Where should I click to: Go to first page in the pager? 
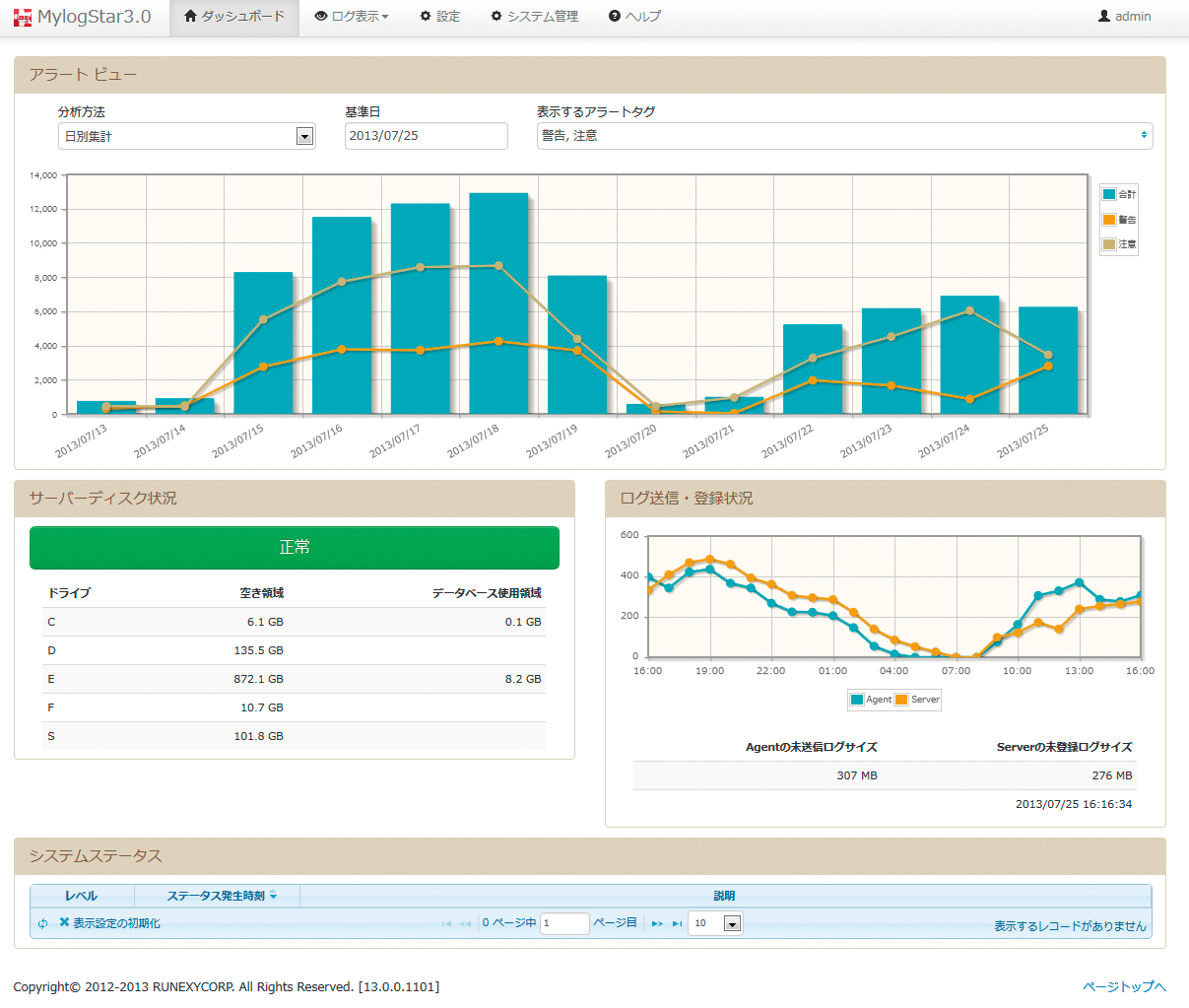click(x=446, y=923)
